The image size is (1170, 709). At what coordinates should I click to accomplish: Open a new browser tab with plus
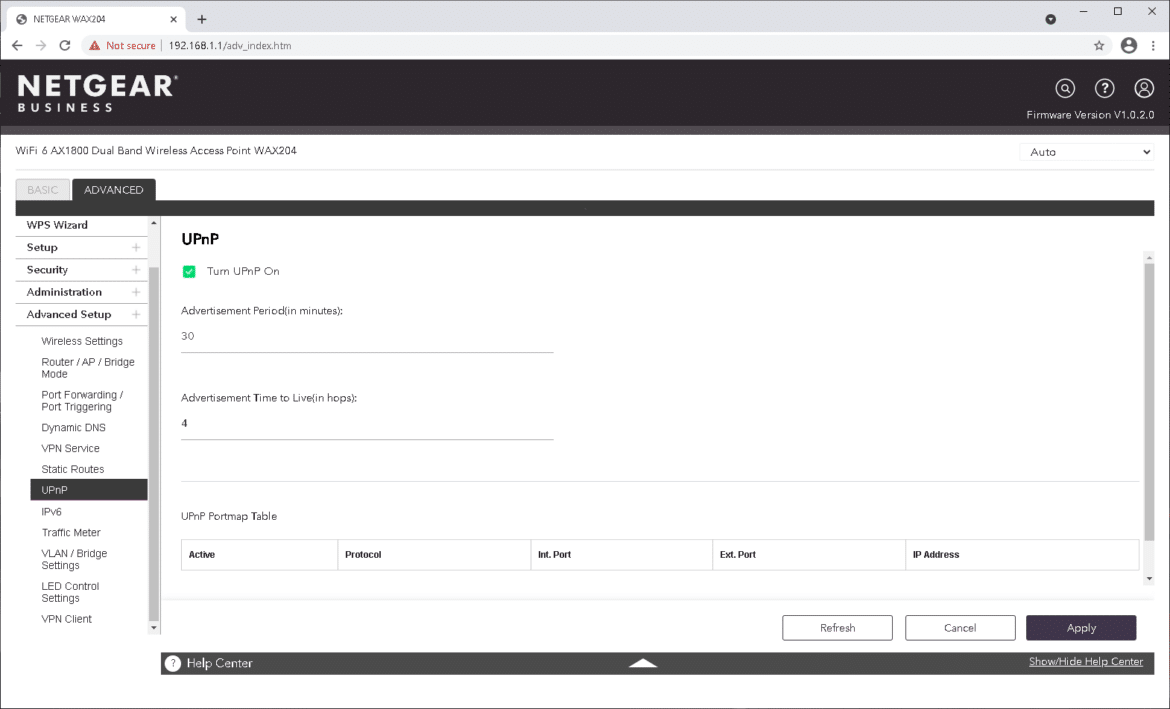tap(201, 19)
